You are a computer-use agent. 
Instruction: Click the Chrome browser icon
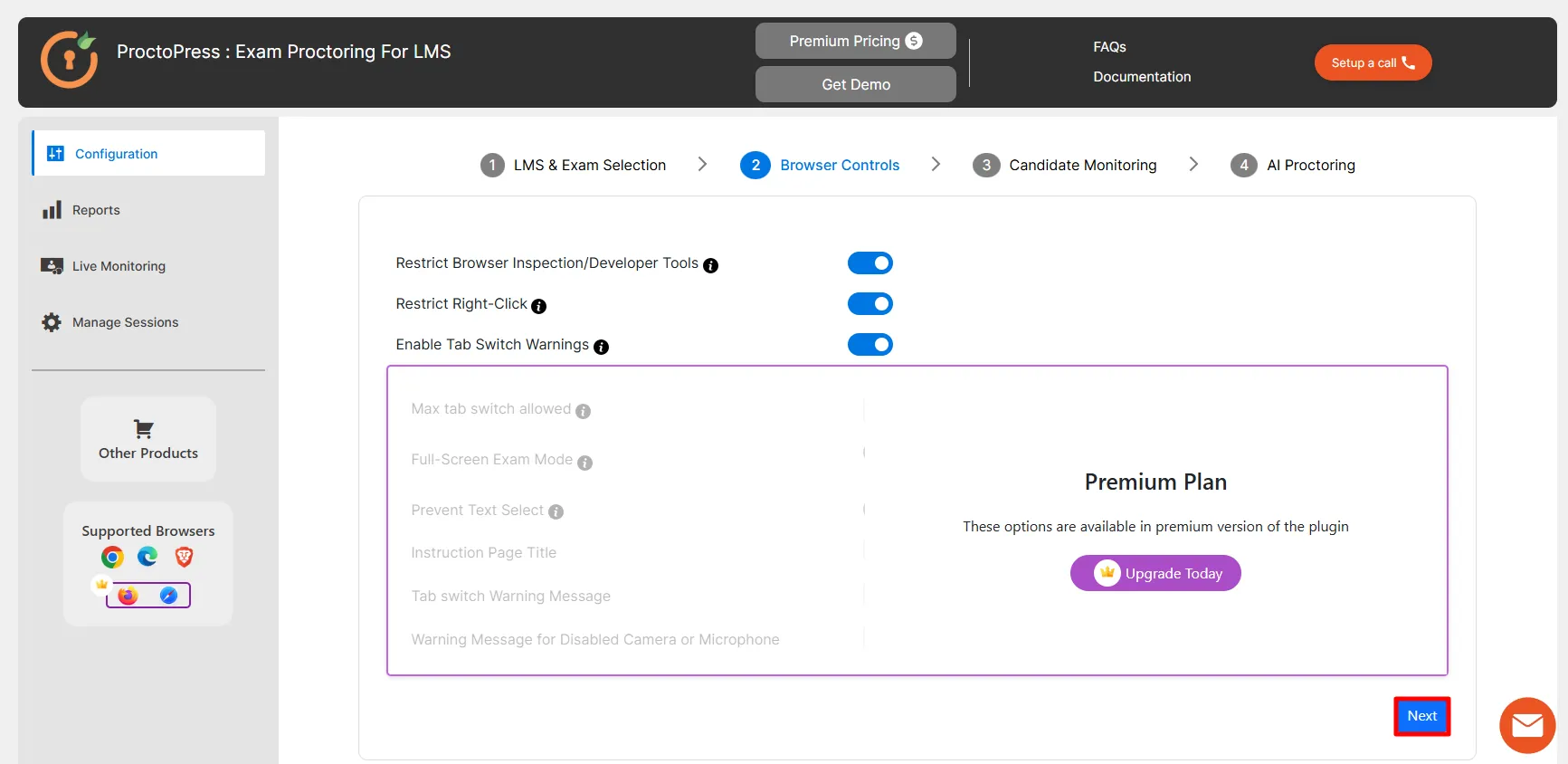click(113, 557)
